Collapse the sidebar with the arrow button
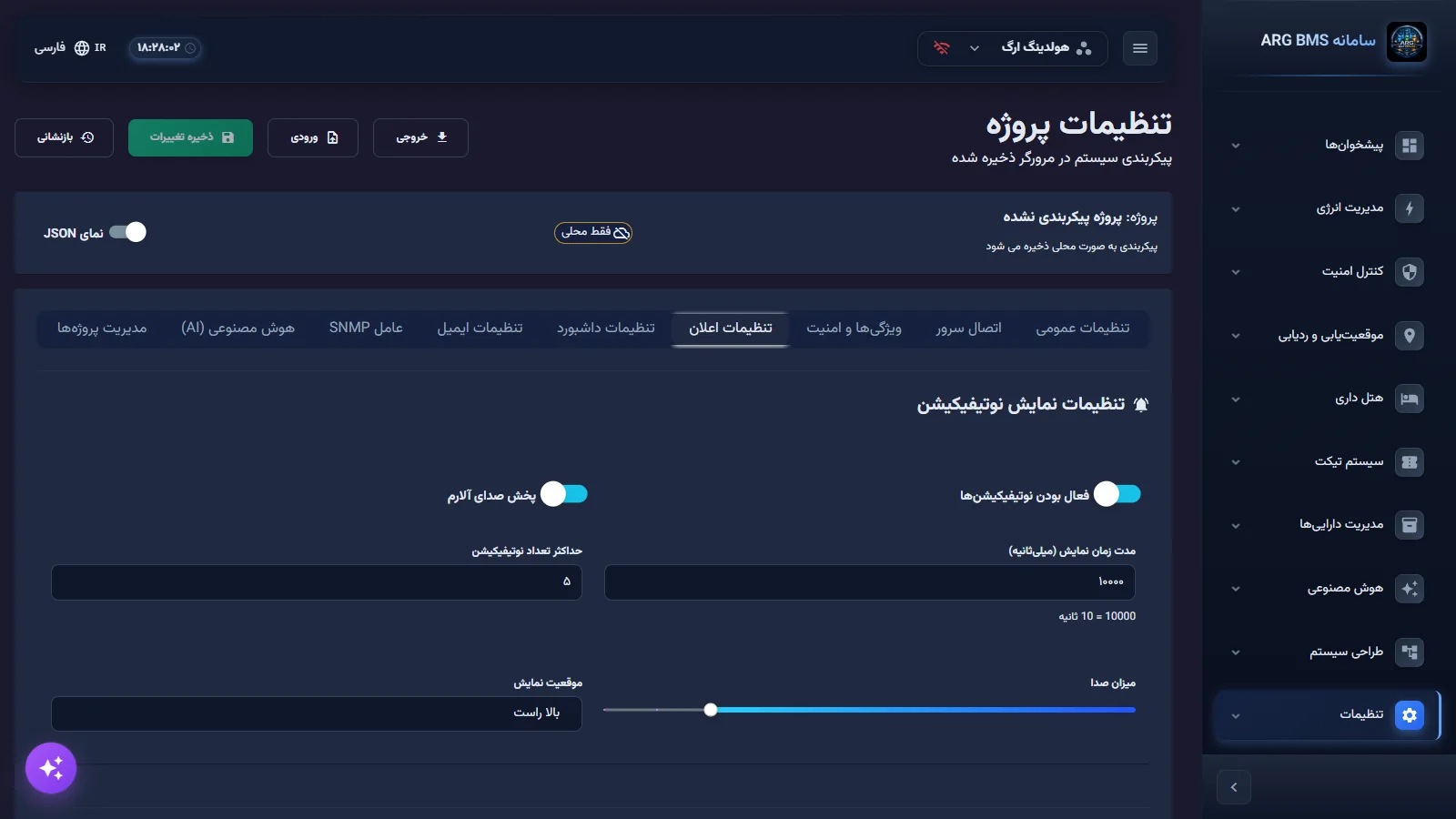Viewport: 1456px width, 819px height. click(x=1234, y=787)
